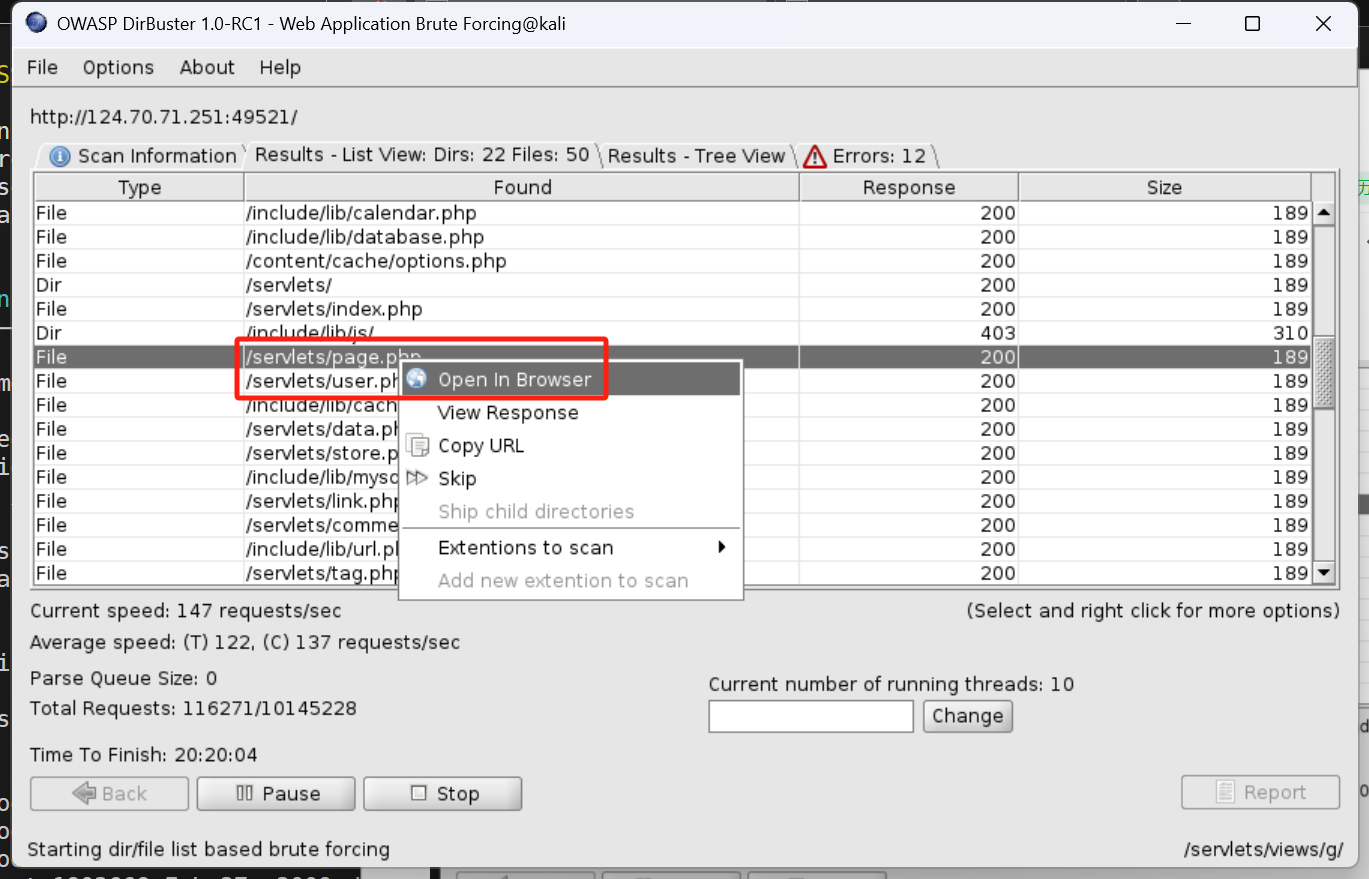Click the DirBuster globe icon in title bar

(36, 23)
